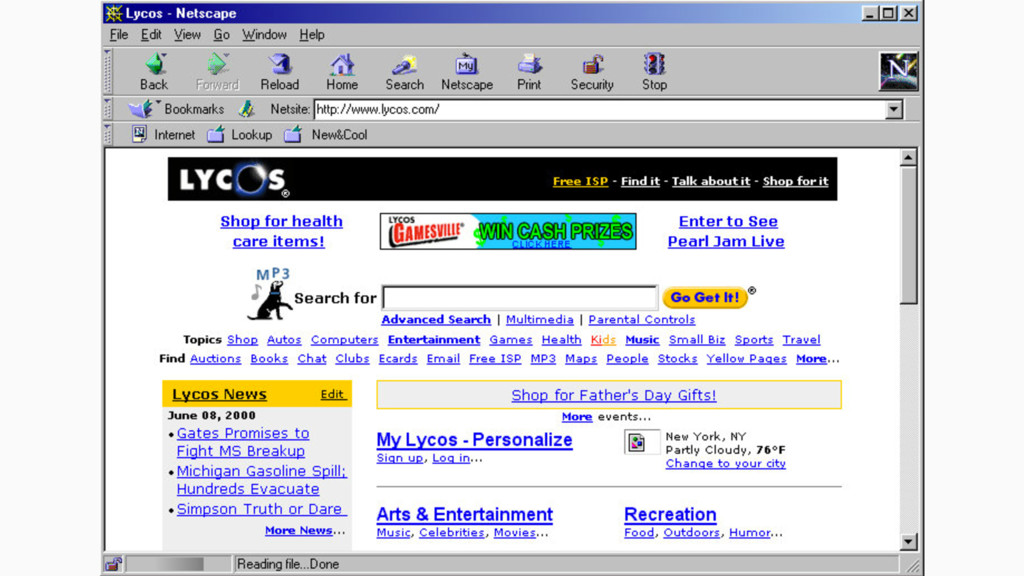
Task: Open the Small Biz topic link
Action: click(697, 340)
